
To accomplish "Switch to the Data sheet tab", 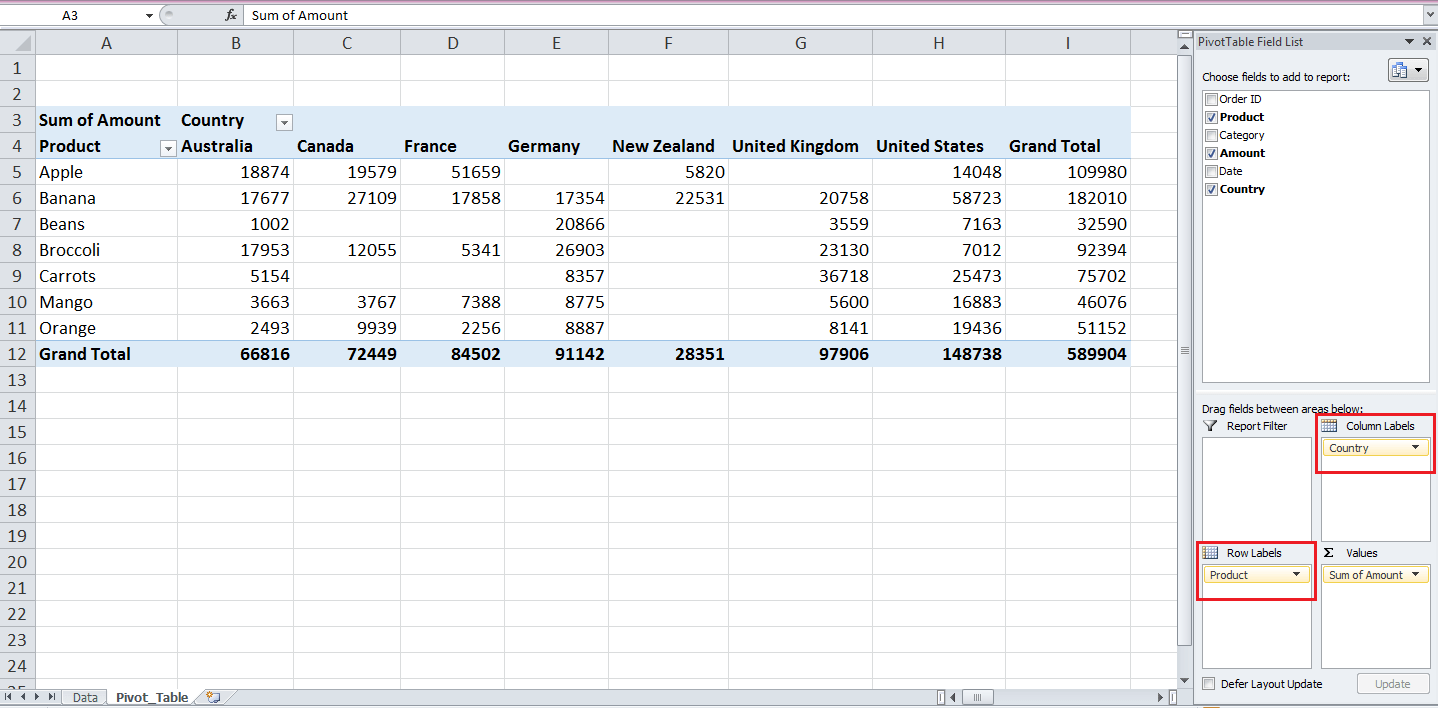I will pyautogui.click(x=85, y=697).
